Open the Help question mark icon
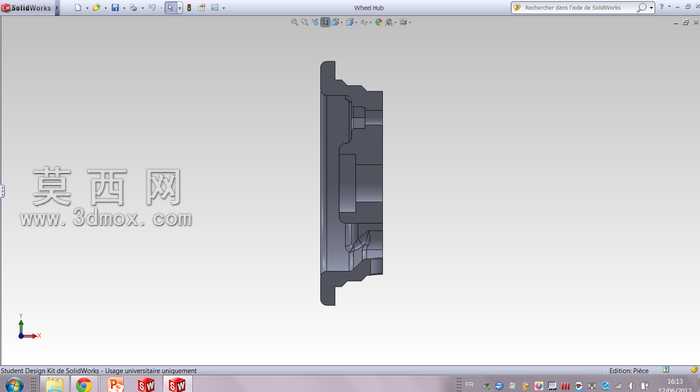 662,7
